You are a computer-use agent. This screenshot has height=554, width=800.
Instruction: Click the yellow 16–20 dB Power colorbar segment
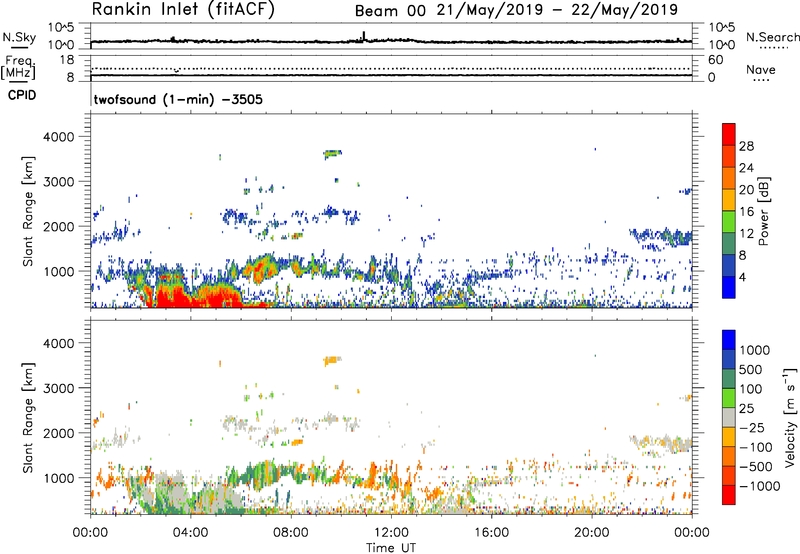click(x=729, y=200)
